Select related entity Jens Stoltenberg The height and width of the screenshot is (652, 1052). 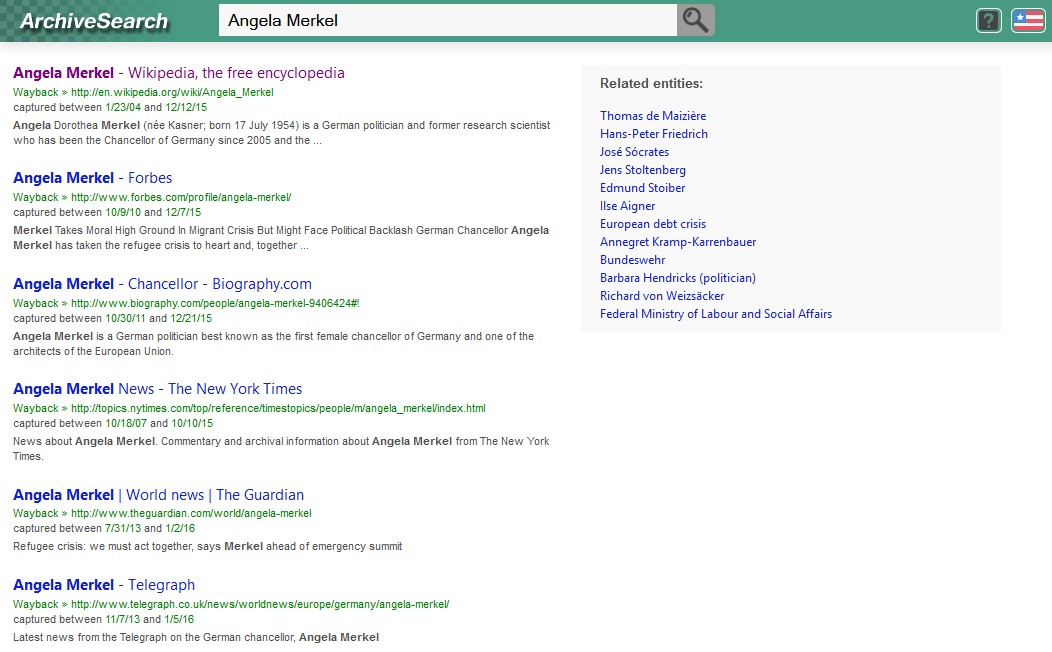coord(643,170)
